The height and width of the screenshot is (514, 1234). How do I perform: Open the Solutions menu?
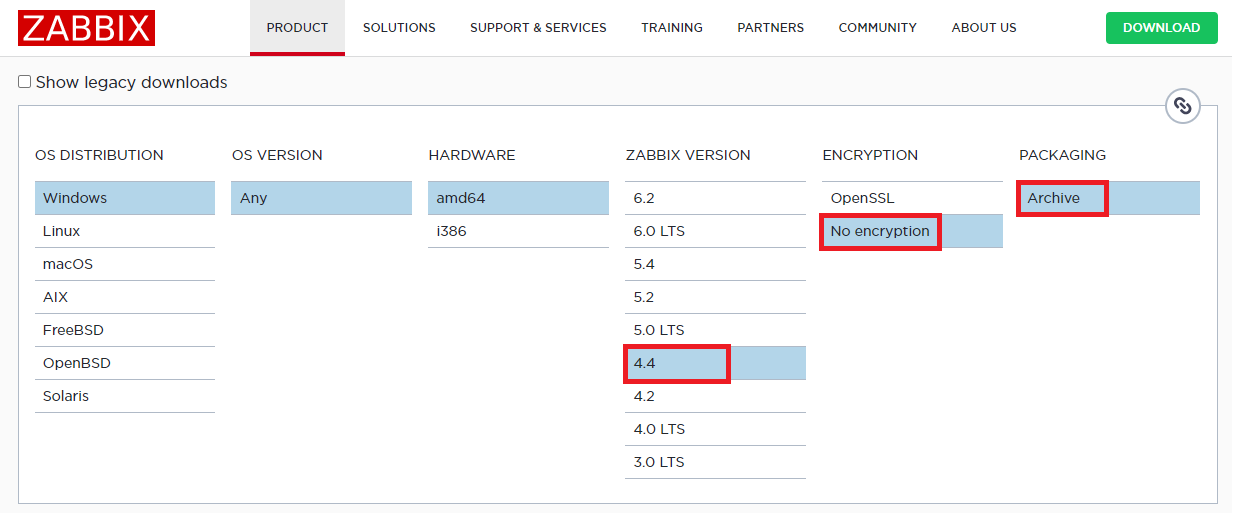(x=399, y=28)
